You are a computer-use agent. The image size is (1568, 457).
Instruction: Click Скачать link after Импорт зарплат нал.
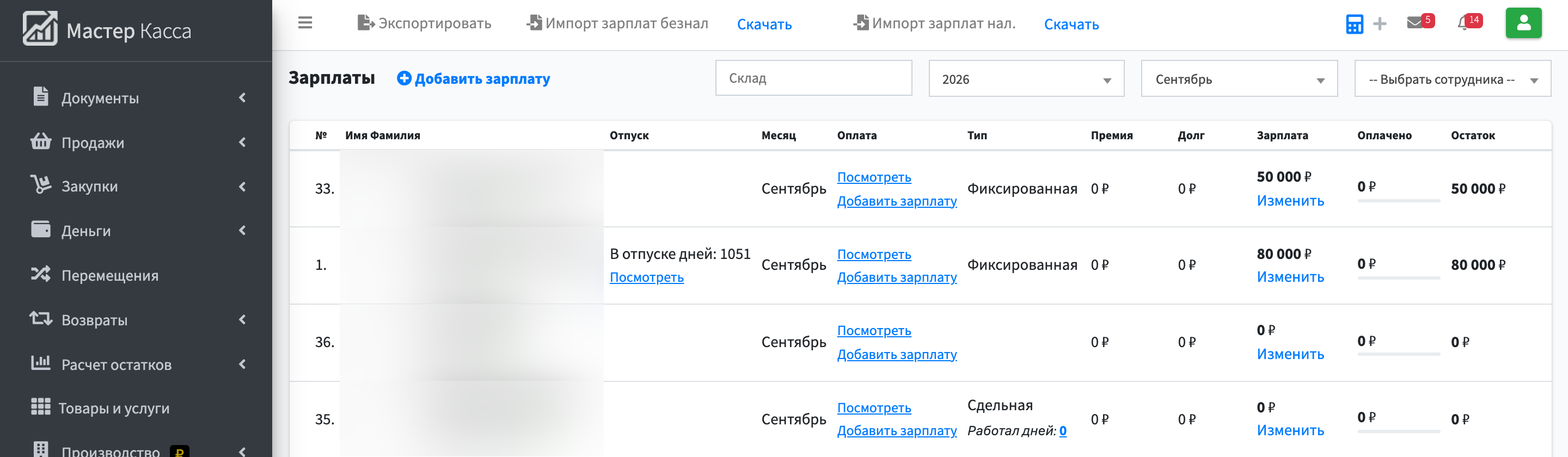pos(1071,24)
